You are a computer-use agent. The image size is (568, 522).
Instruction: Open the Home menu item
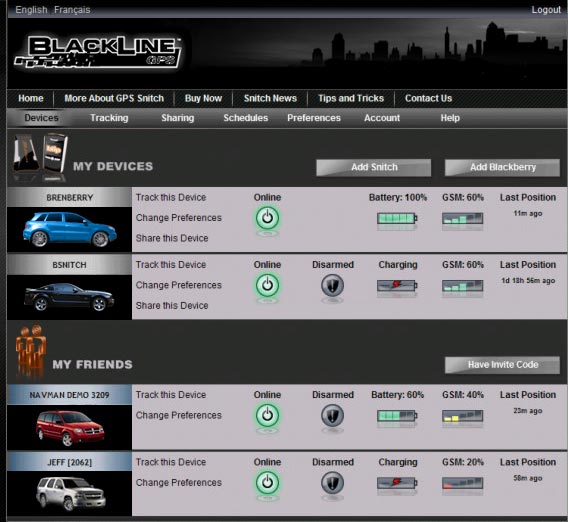click(x=31, y=98)
